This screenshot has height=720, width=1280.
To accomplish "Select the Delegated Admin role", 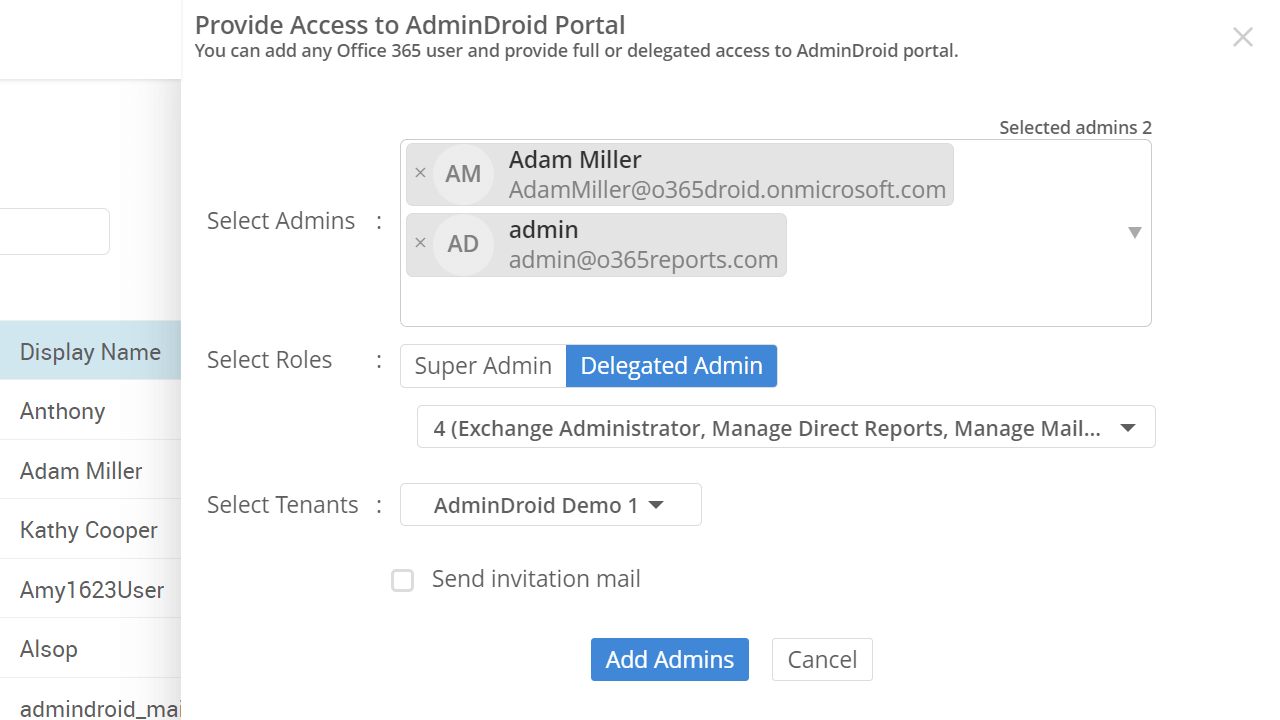I will point(671,366).
